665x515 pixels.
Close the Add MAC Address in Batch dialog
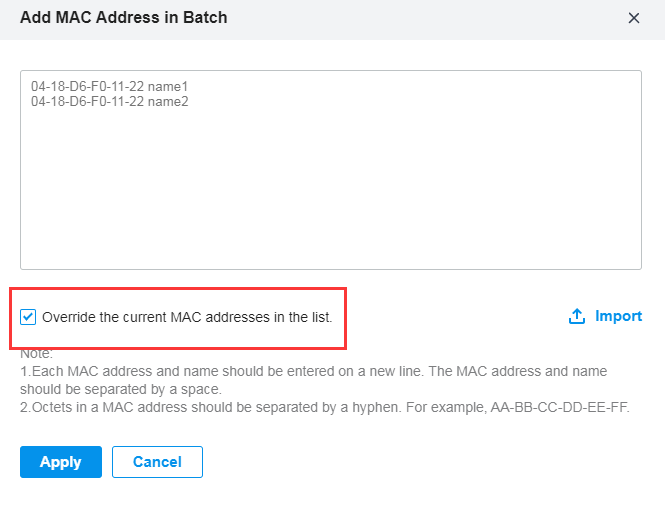634,18
